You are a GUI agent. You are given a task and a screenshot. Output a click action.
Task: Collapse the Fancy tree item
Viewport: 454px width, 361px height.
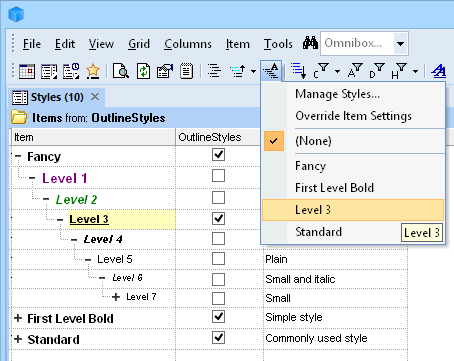click(18, 156)
